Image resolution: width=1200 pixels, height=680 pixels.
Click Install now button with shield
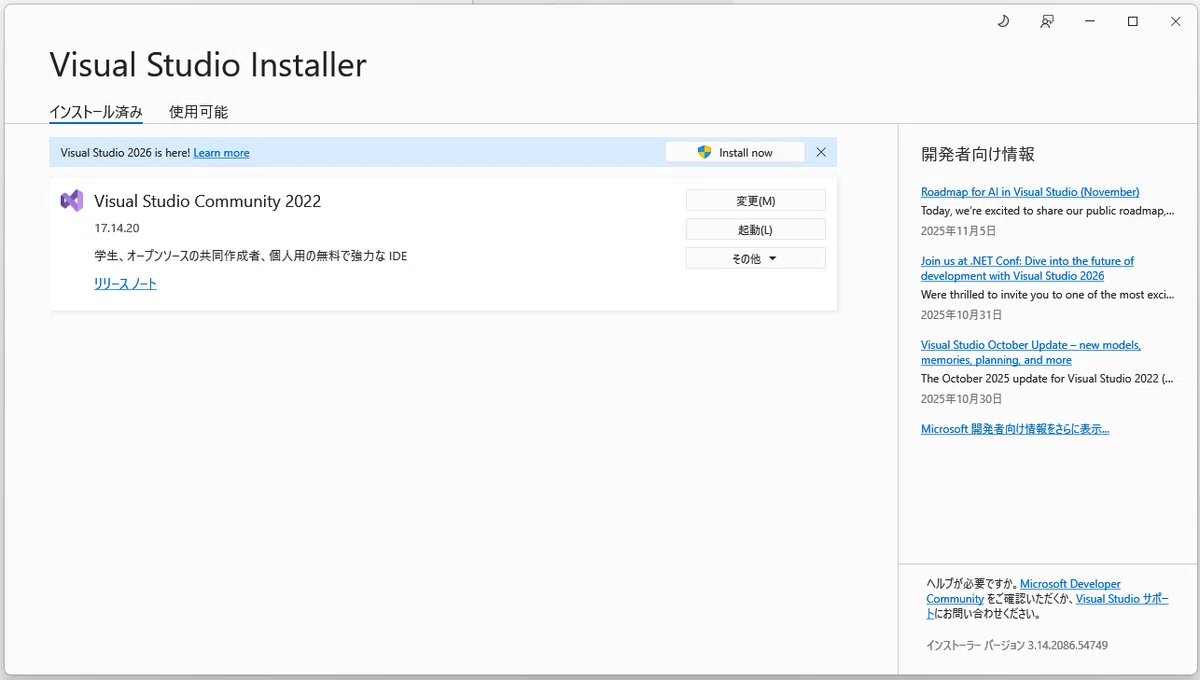coord(735,152)
